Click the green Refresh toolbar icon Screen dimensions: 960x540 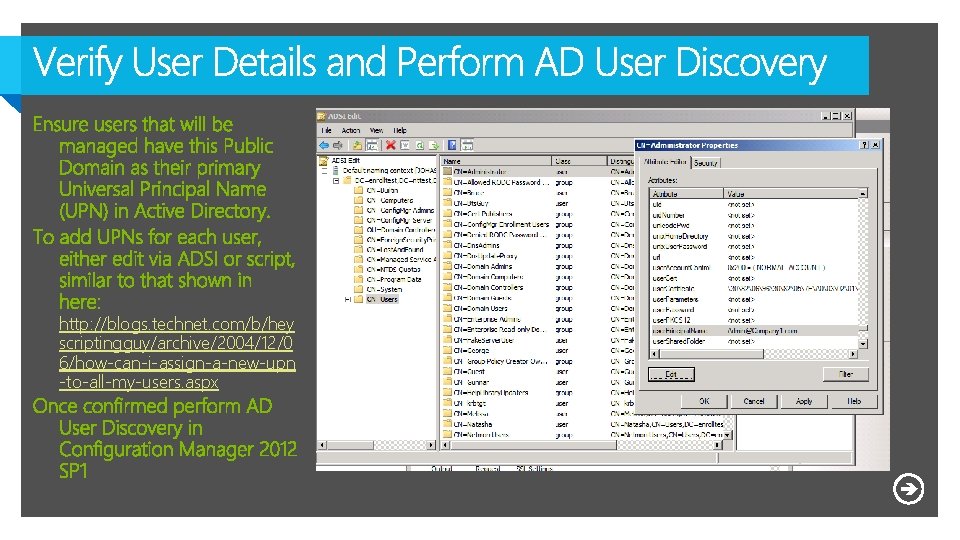click(419, 145)
